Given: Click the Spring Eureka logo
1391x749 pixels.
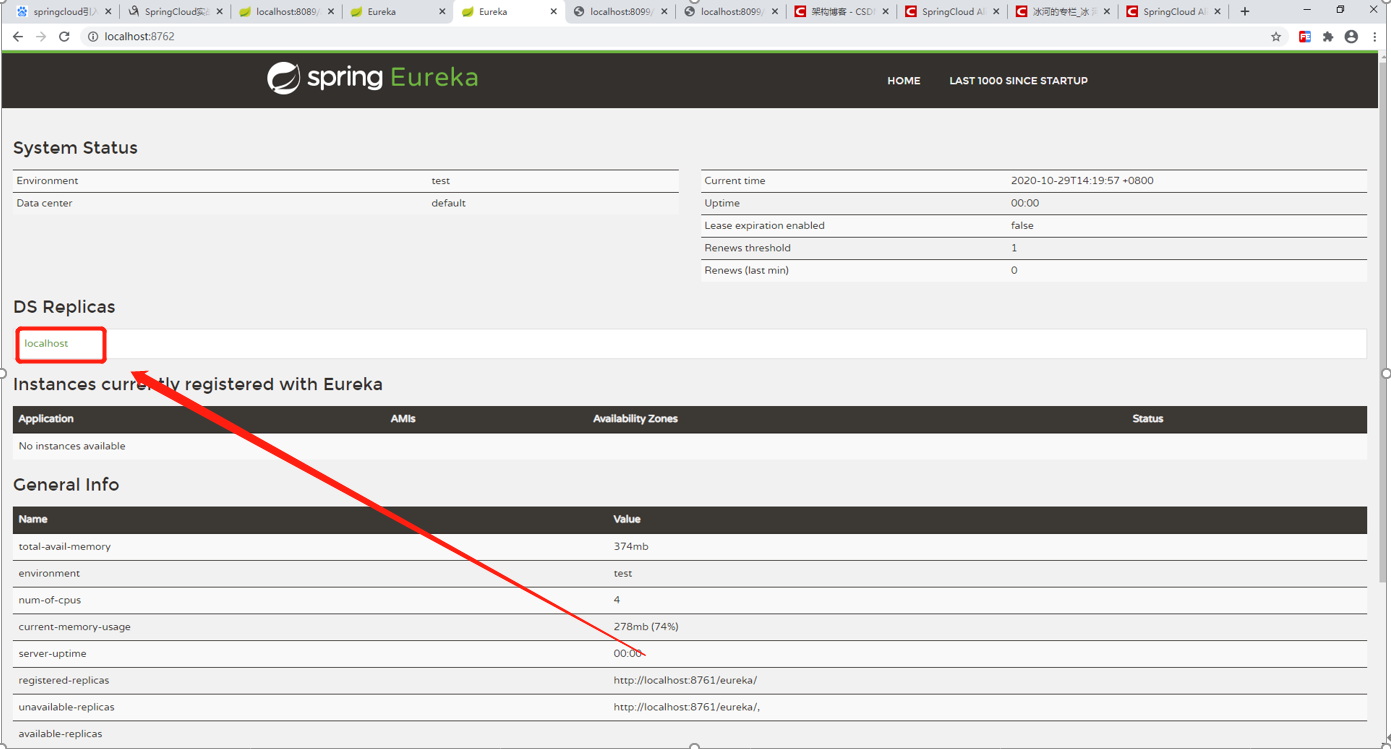Looking at the screenshot, I should [x=372, y=78].
